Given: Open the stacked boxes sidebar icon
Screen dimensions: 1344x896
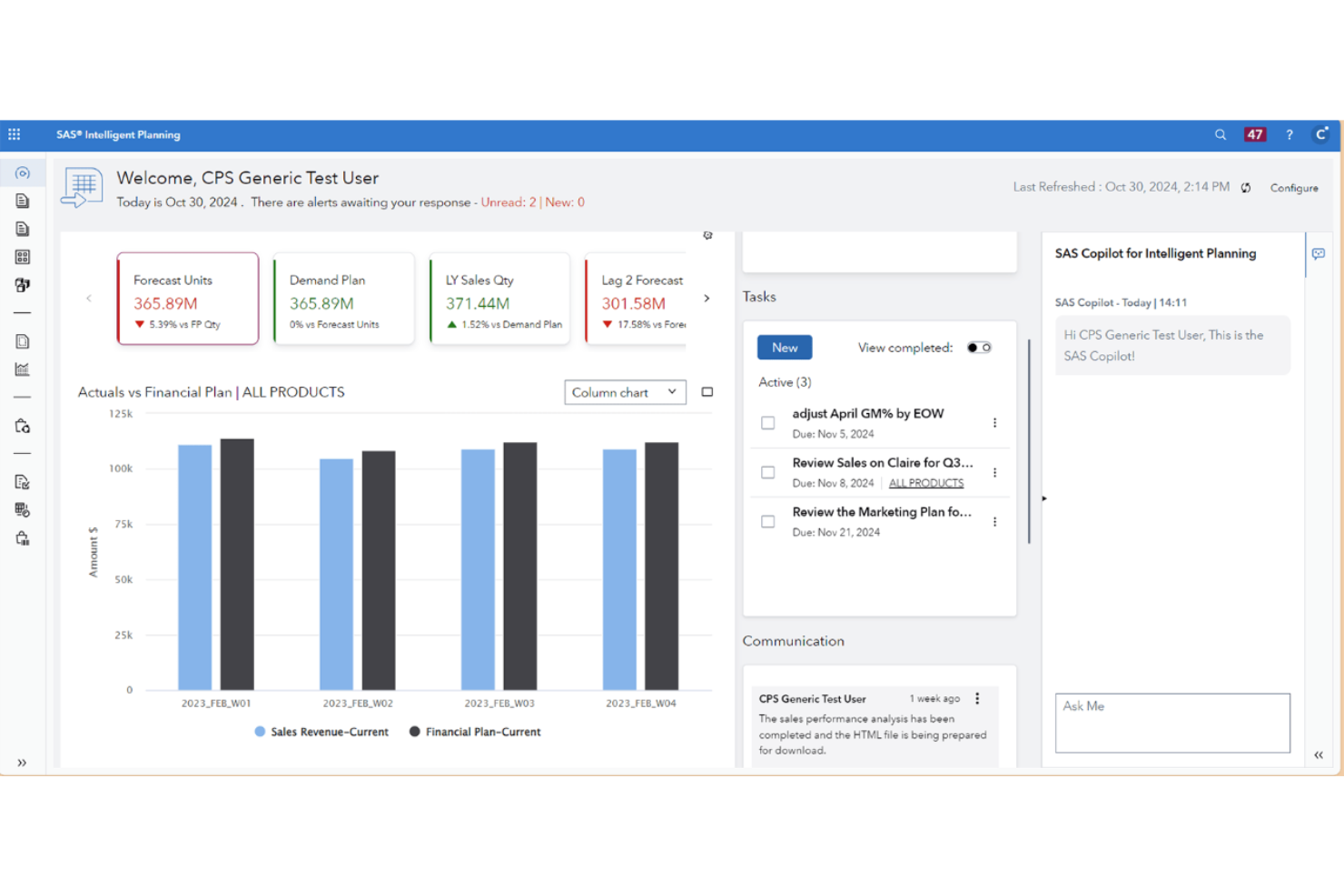Looking at the screenshot, I should 23,285.
